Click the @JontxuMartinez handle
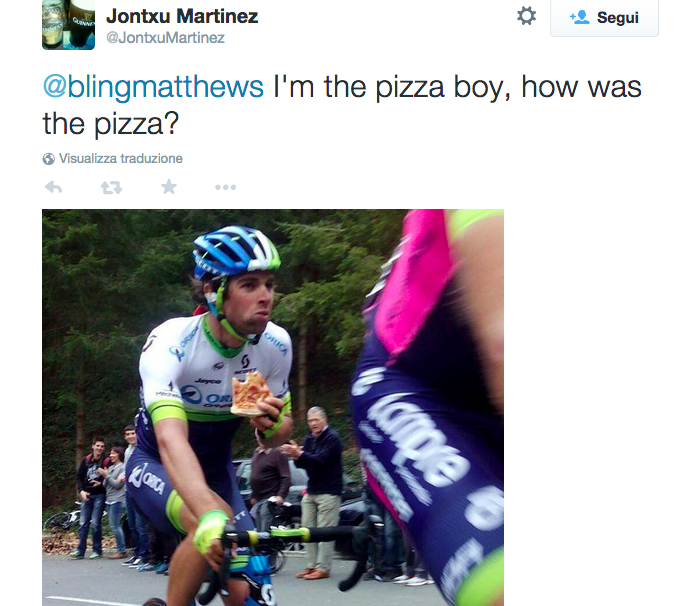 [165, 38]
